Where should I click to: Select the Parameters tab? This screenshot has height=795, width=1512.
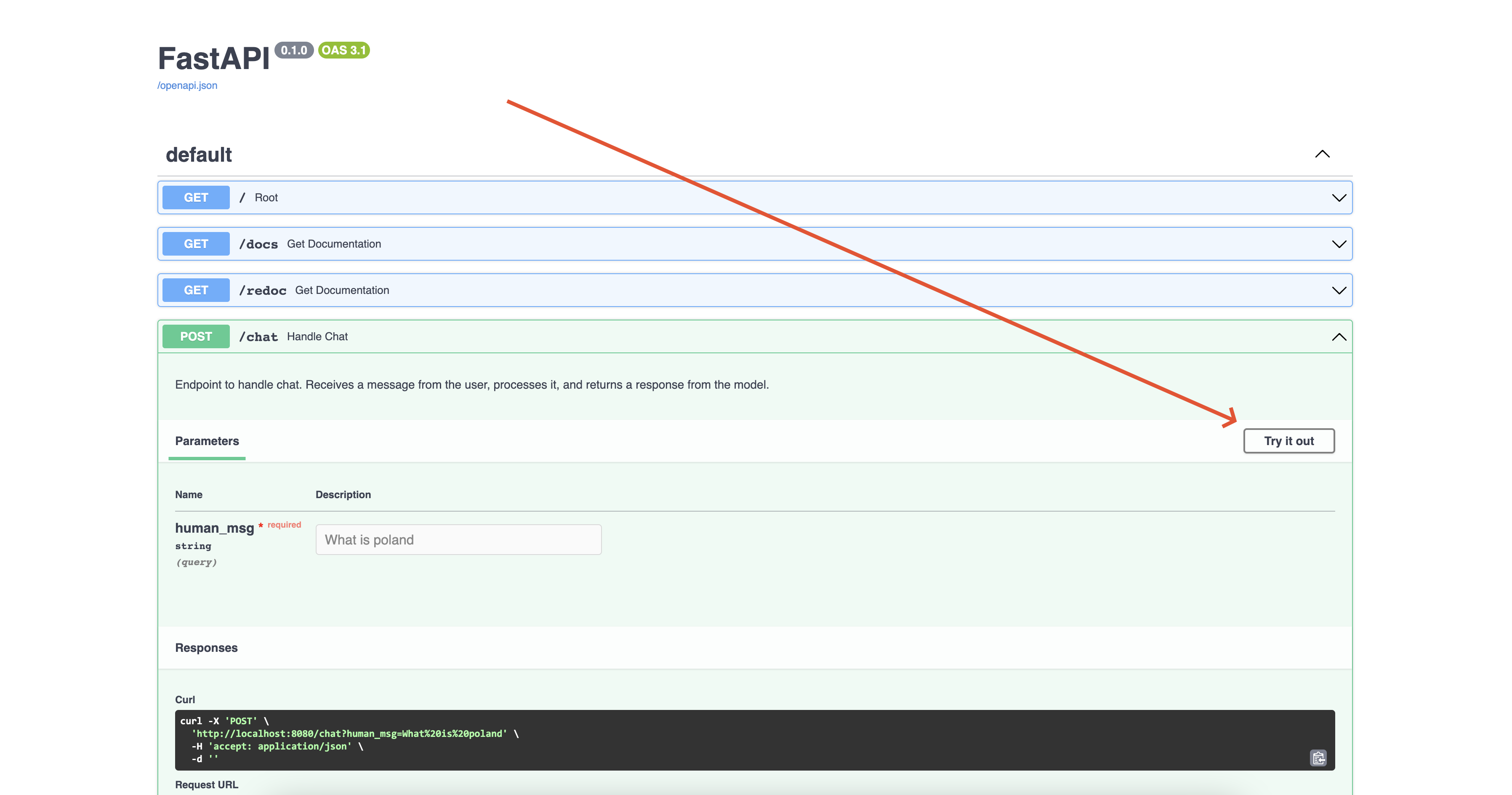pos(207,441)
